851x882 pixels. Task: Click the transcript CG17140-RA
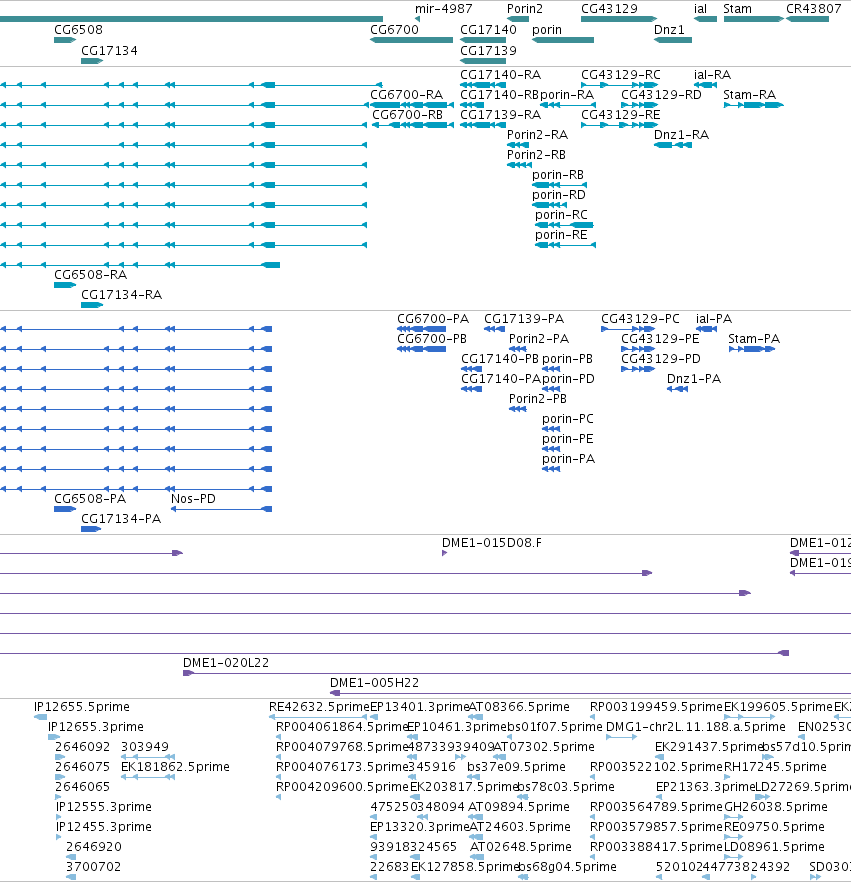pos(501,75)
